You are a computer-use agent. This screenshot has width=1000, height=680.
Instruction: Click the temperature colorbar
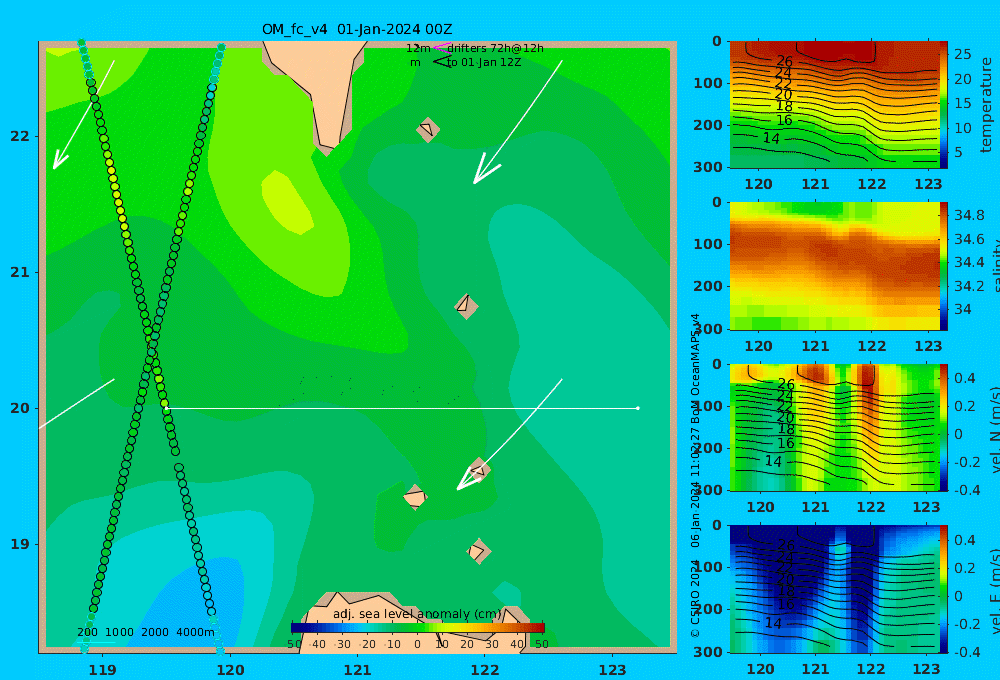coord(943,105)
